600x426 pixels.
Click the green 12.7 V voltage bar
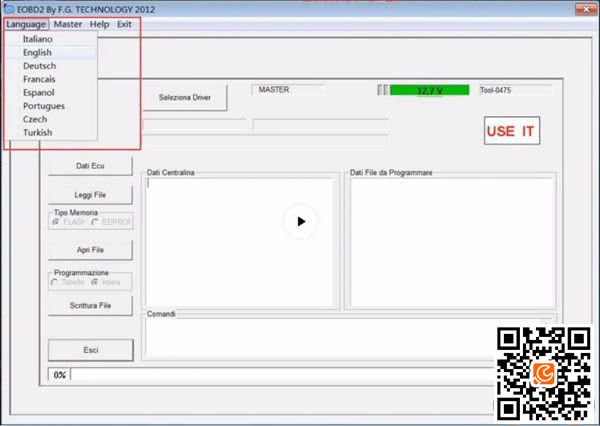(x=429, y=90)
